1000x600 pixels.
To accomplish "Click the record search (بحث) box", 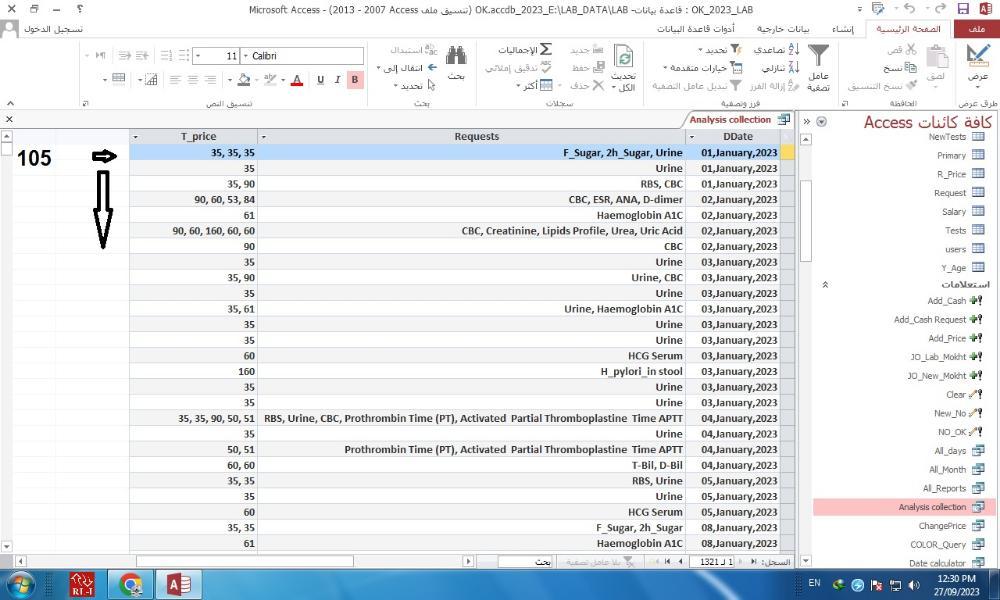I will (x=526, y=562).
